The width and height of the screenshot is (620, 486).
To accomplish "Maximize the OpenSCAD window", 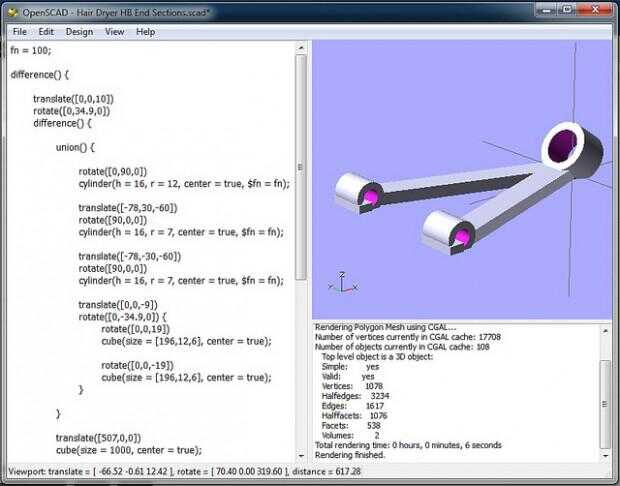I will pos(567,10).
